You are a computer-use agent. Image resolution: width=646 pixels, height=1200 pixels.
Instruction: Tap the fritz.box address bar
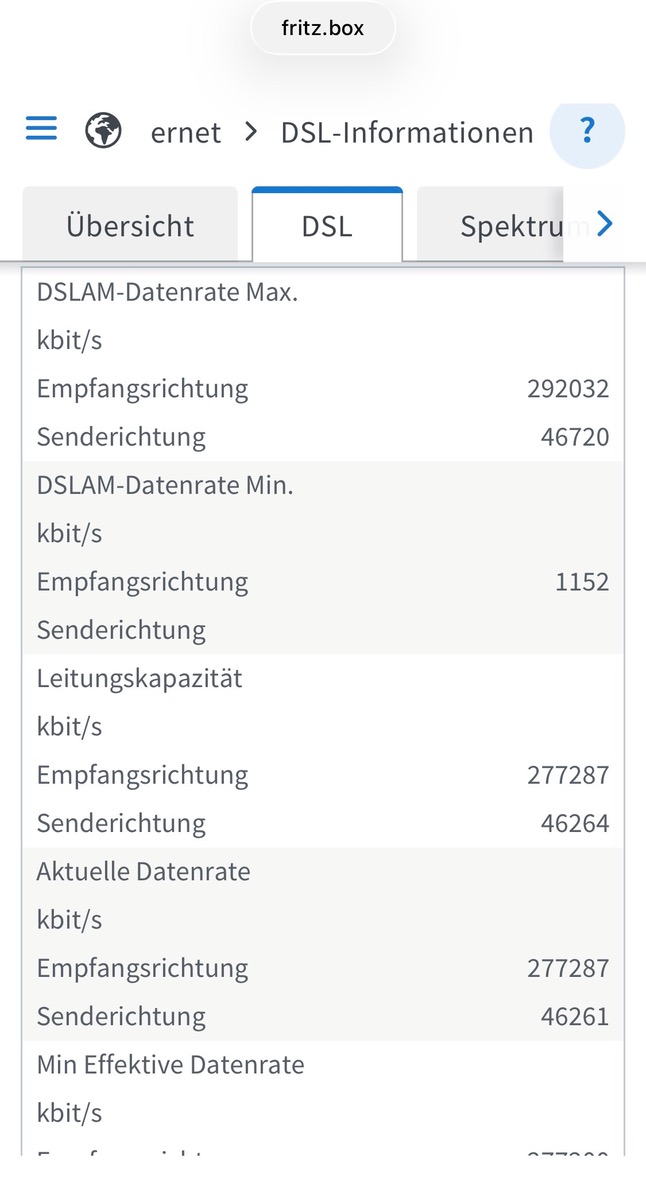[x=322, y=29]
